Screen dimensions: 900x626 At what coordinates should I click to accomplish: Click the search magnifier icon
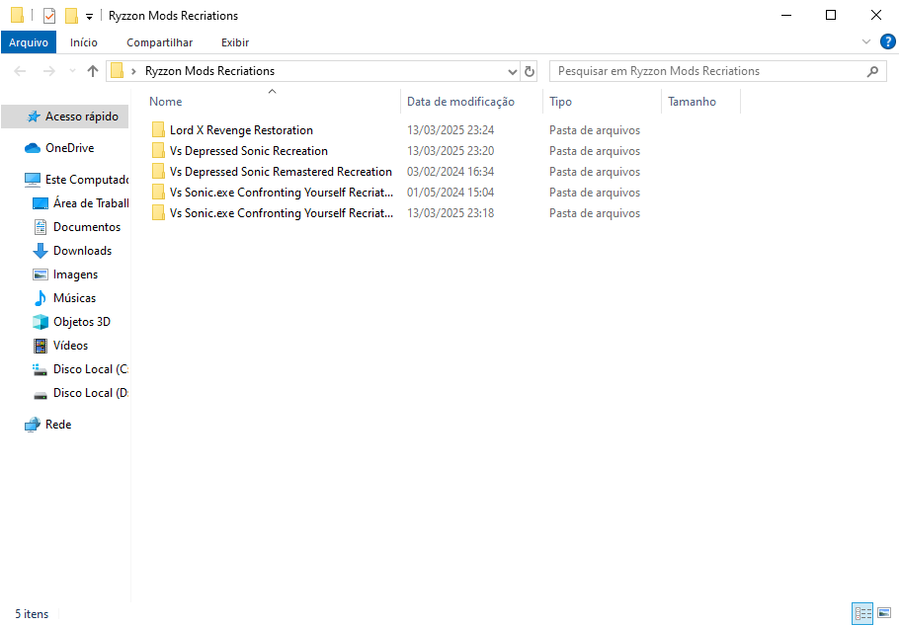point(872,71)
